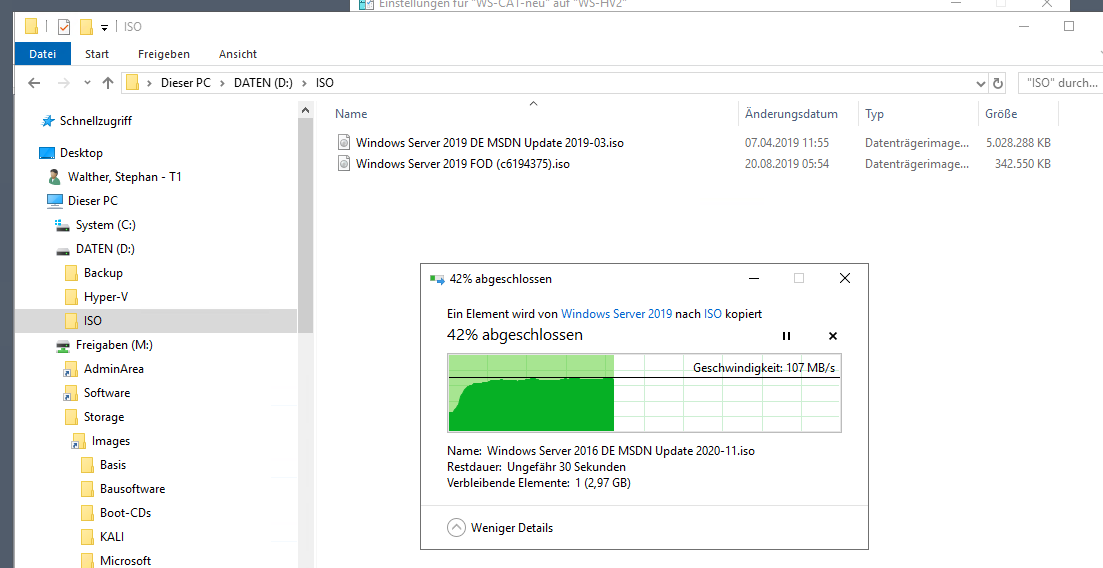Select Windows Server 2019 DE MSDN Update 2019-03.iso
1103x568 pixels.
click(x=490, y=143)
